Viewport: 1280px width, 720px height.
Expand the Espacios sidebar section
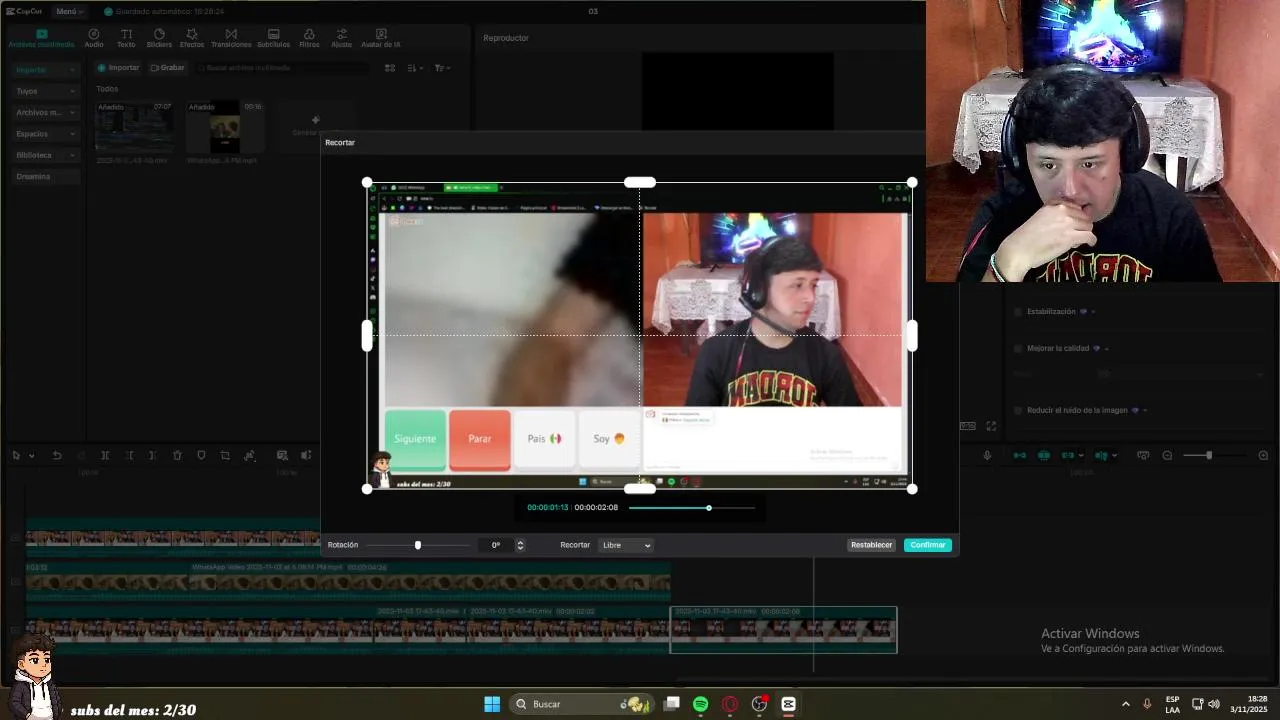click(46, 133)
